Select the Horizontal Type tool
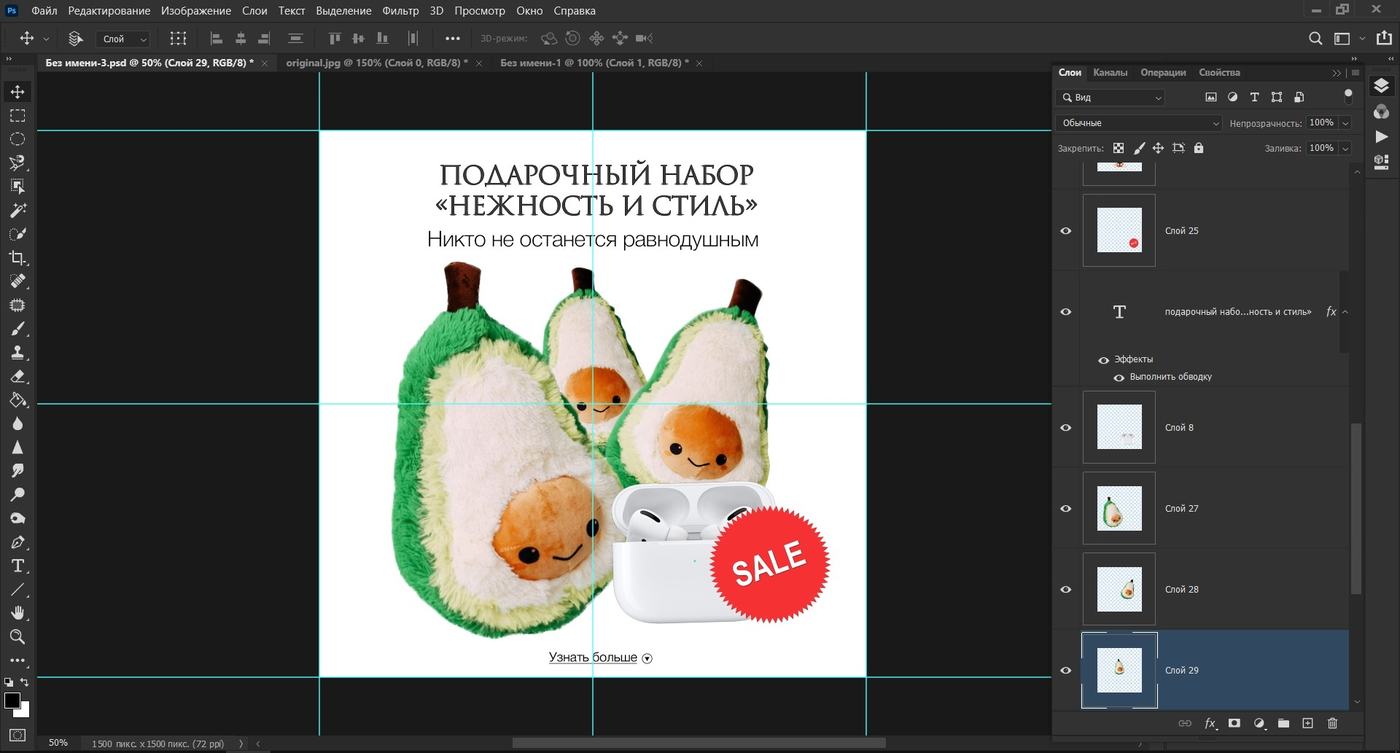This screenshot has height=753, width=1400. [17, 566]
